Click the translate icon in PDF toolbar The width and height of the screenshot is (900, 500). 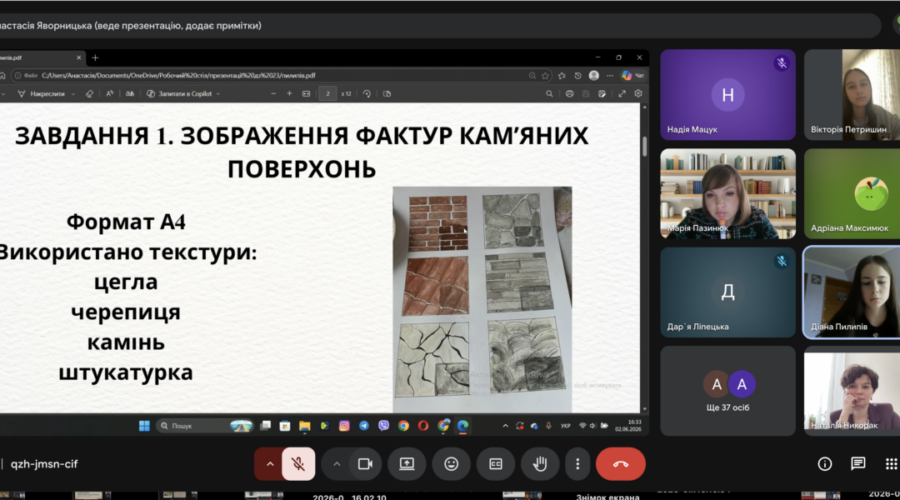click(x=130, y=94)
